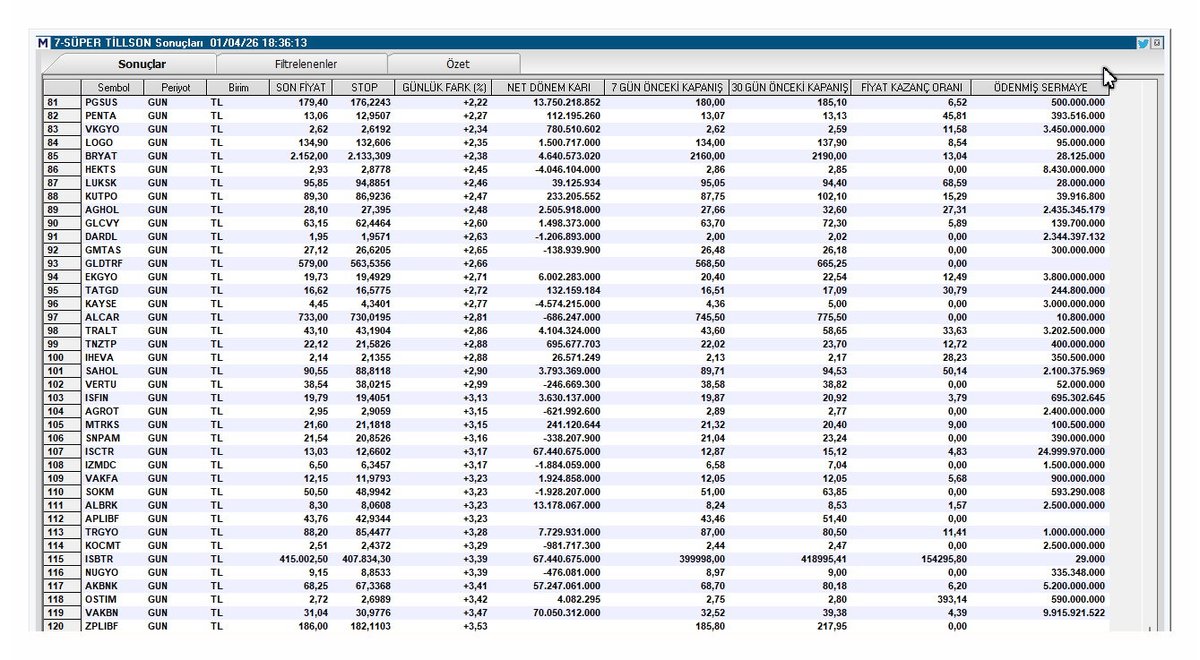
Task: Select the HEKTS symbol cell
Action: click(x=113, y=170)
